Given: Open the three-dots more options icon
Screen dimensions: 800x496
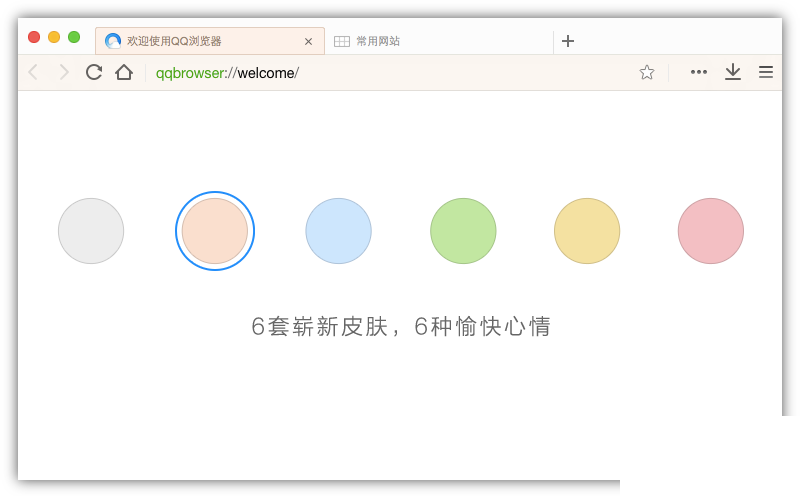Looking at the screenshot, I should (698, 72).
